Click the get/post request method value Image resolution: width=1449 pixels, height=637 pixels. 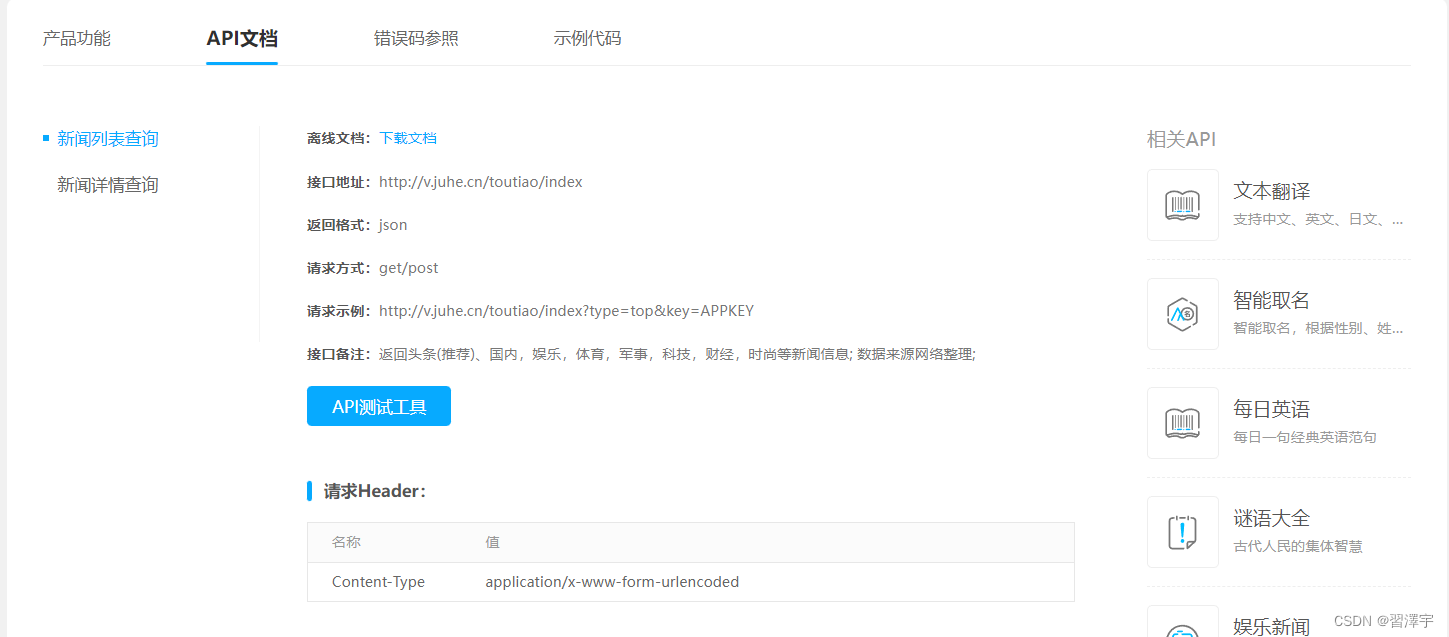coord(409,268)
